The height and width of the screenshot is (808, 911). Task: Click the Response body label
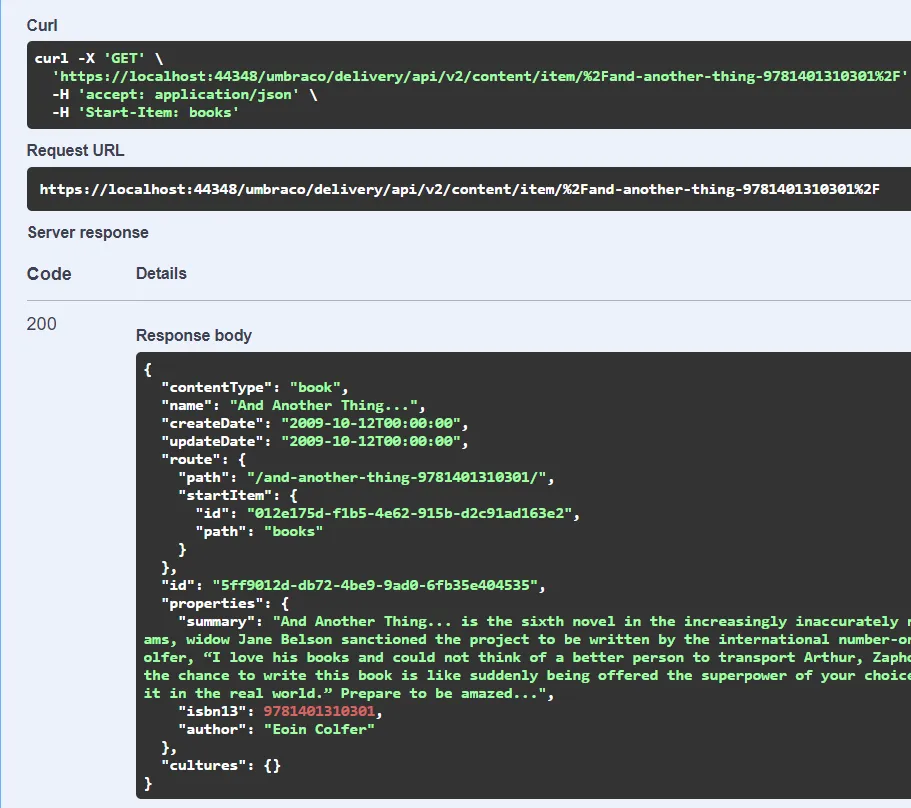(x=193, y=336)
